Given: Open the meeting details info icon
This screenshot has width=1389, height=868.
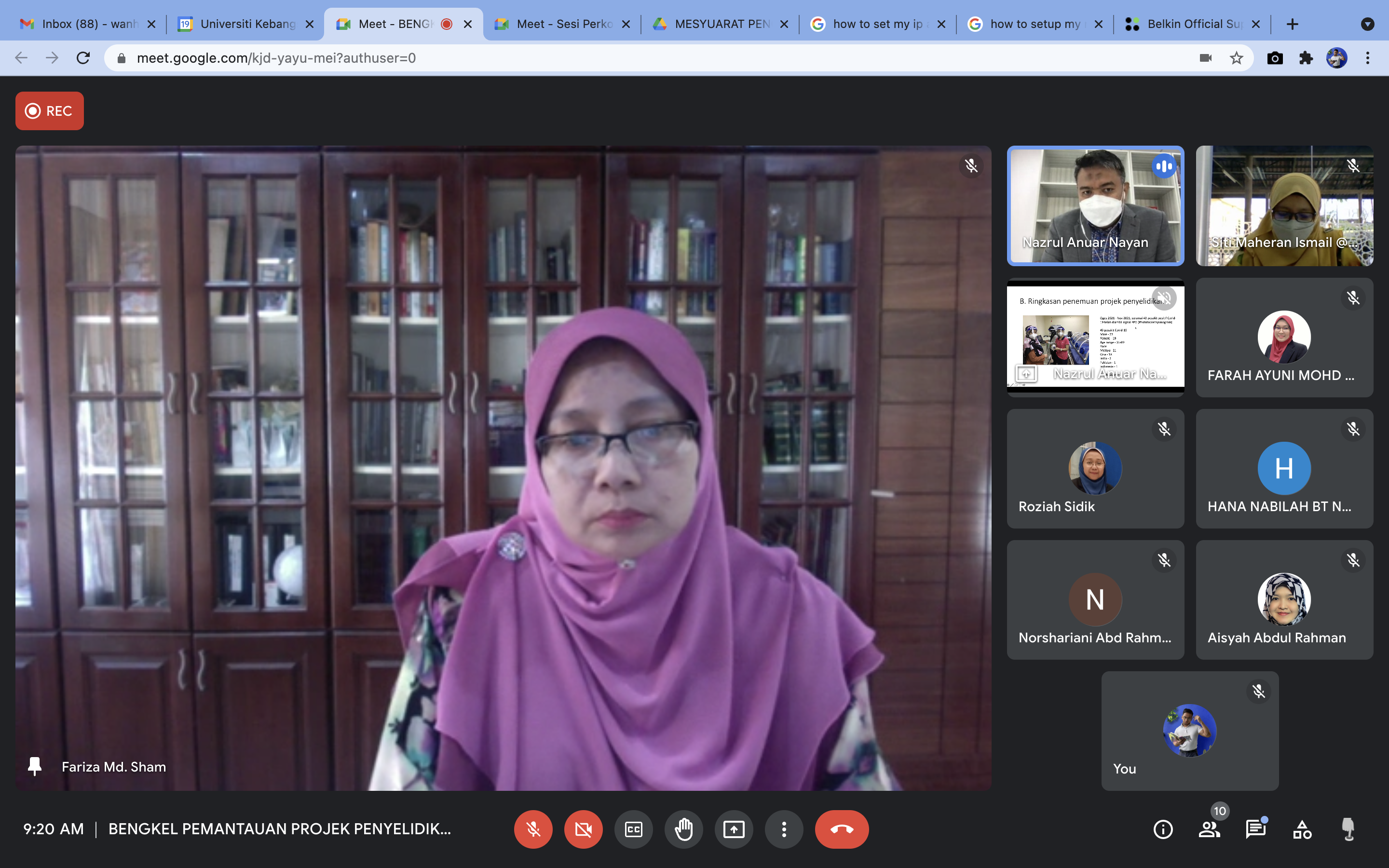Looking at the screenshot, I should pyautogui.click(x=1163, y=829).
